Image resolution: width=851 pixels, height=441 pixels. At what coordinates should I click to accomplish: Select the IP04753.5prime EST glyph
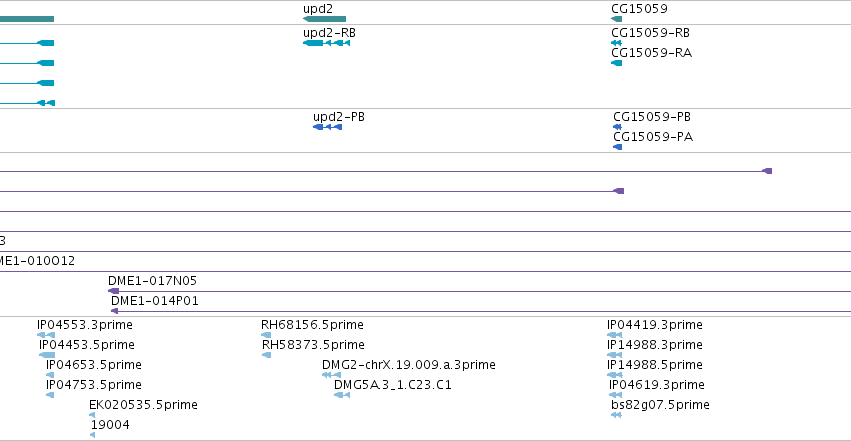coord(50,395)
